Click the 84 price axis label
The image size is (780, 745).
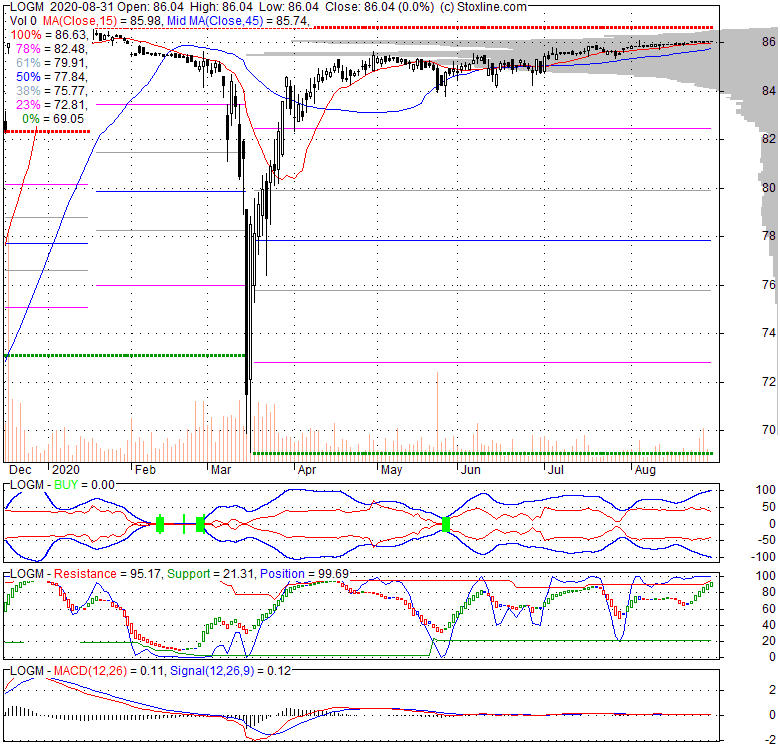point(769,91)
